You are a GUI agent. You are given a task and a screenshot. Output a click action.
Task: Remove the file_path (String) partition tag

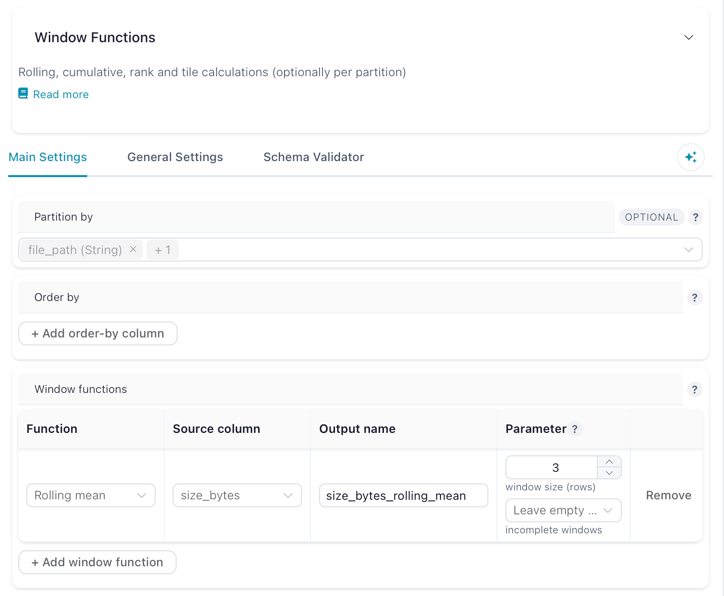coord(133,249)
